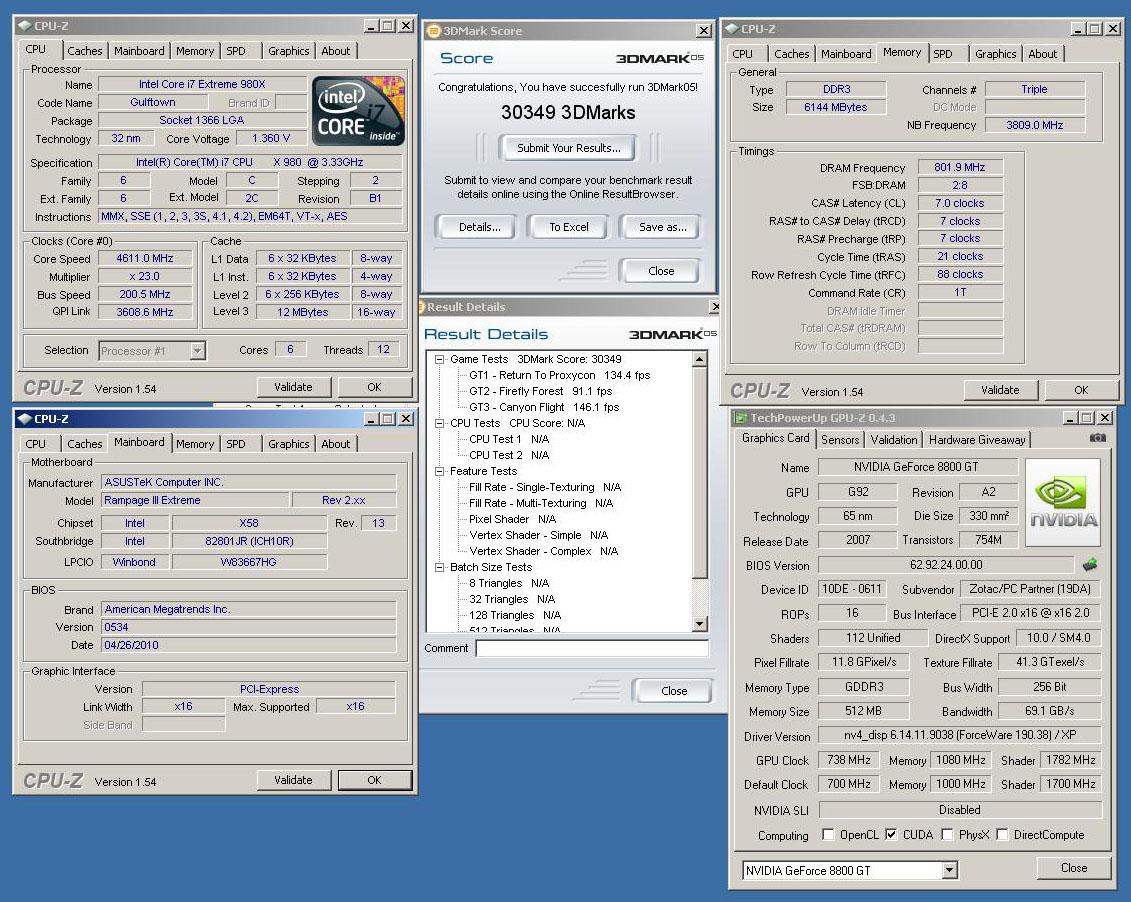Viewport: 1131px width, 902px height.
Task: Collapse the Game Tests tree node
Action: [439, 359]
